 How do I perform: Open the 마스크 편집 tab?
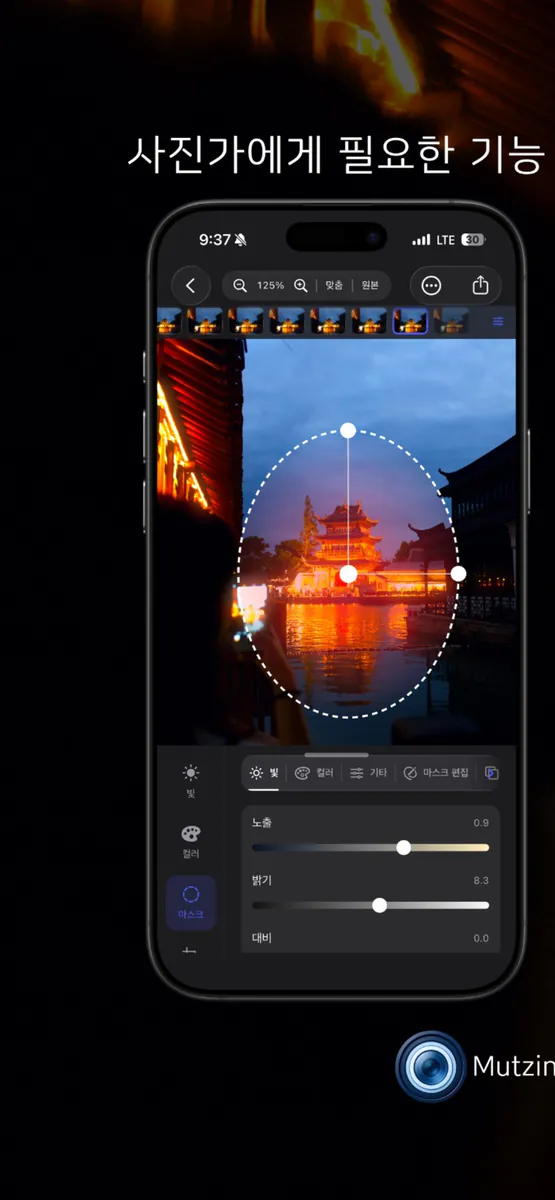point(436,773)
